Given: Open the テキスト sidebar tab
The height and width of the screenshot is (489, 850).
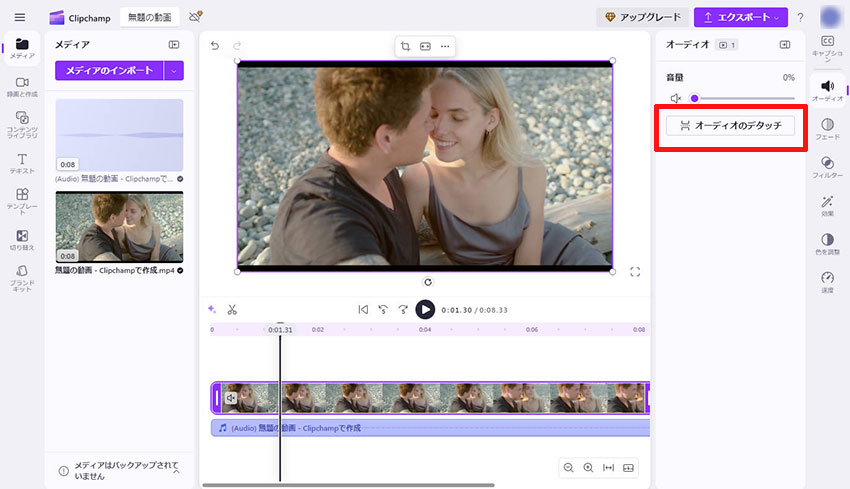Looking at the screenshot, I should pos(22,164).
